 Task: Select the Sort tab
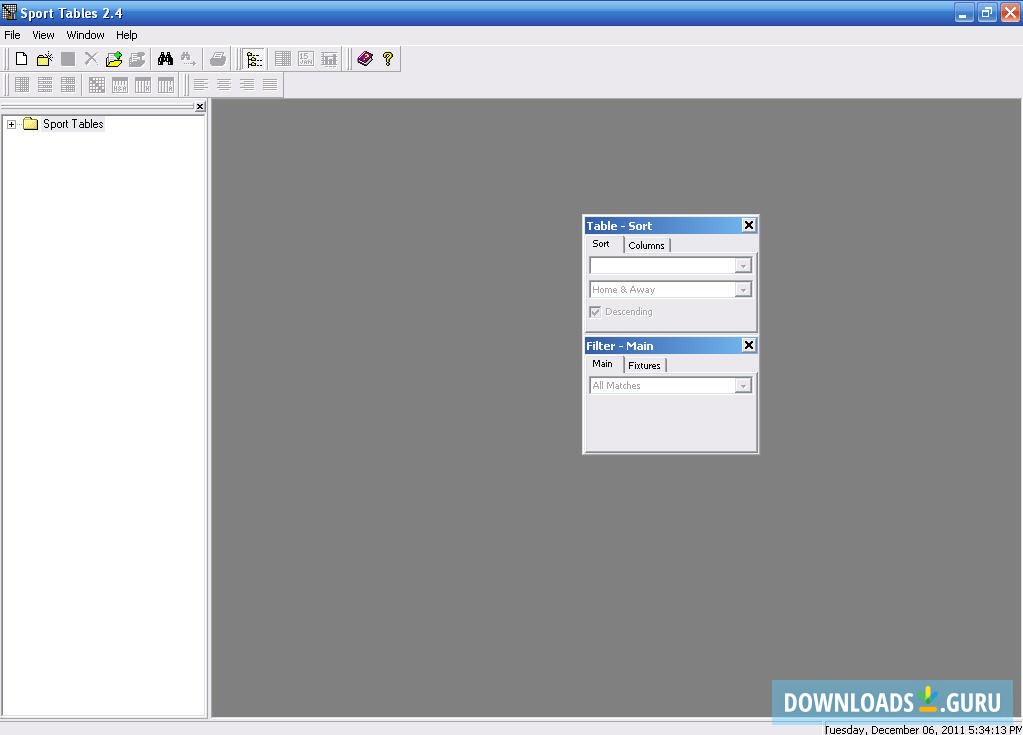pos(601,244)
